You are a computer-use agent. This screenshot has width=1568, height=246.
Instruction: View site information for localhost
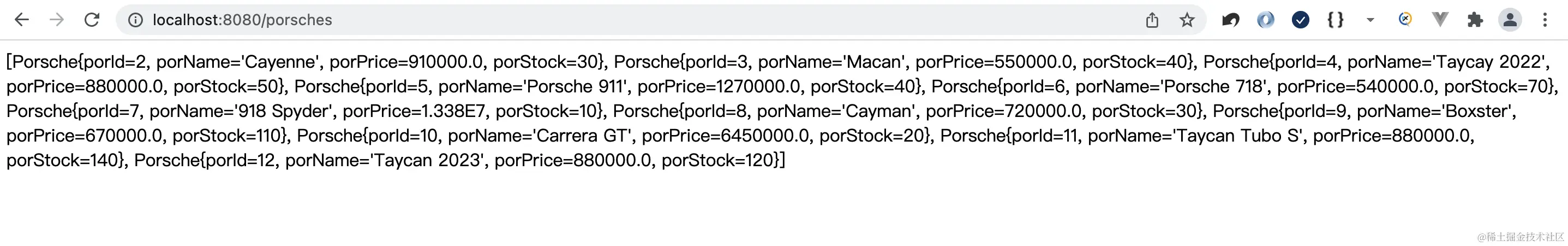click(x=135, y=20)
